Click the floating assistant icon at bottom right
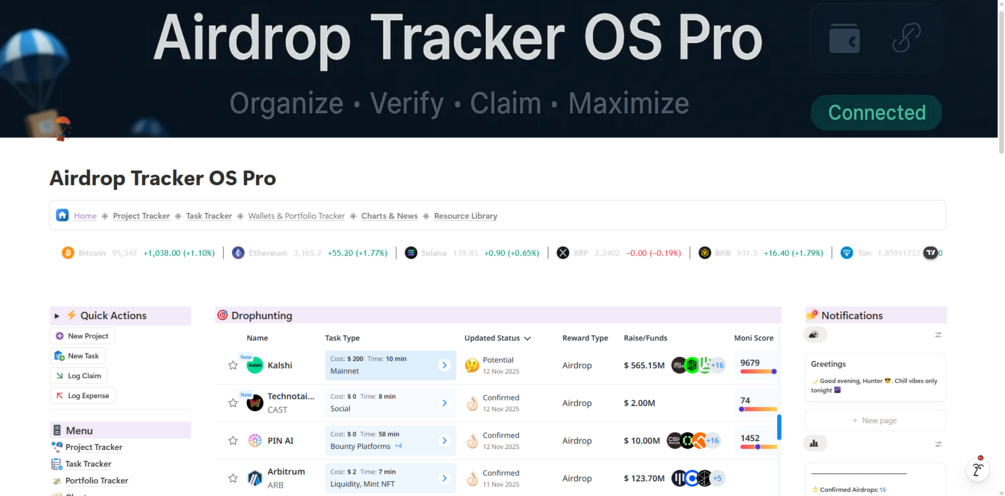1005x496 pixels. click(x=978, y=468)
